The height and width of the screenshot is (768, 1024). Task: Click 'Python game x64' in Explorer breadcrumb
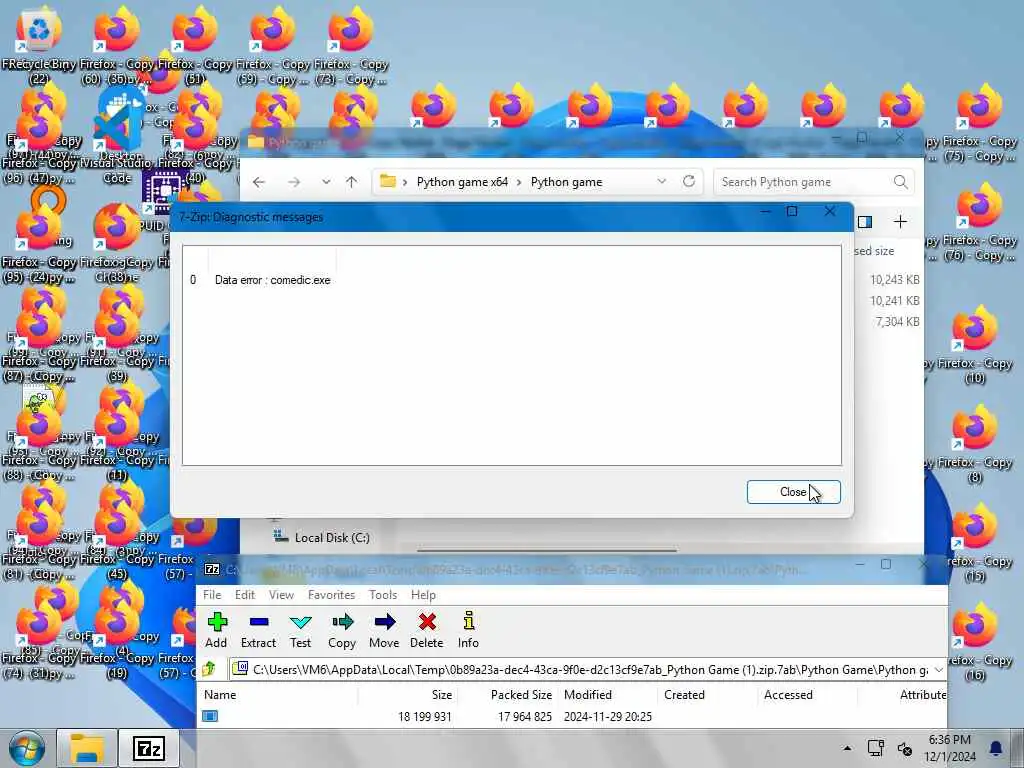pyautogui.click(x=462, y=182)
